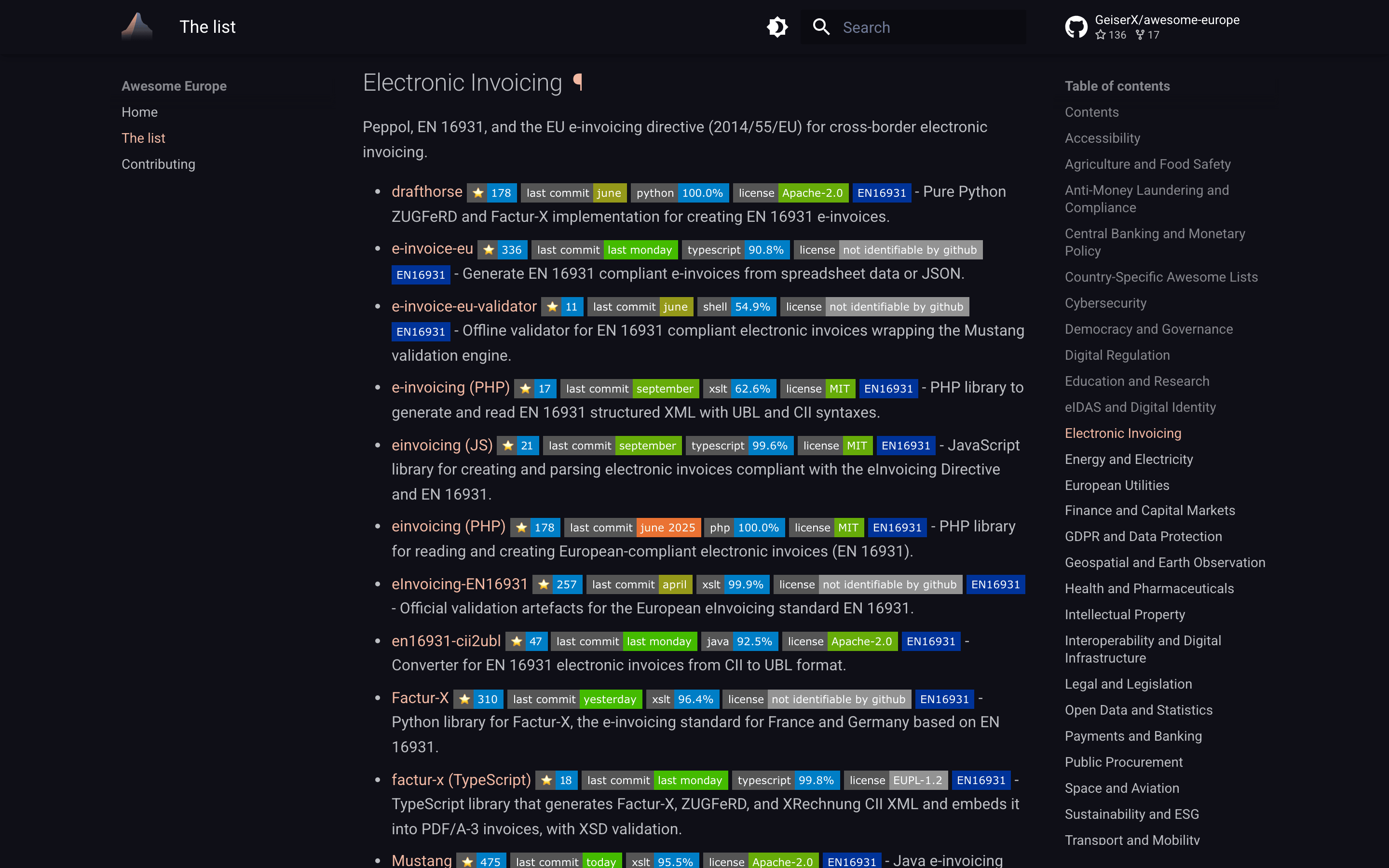1389x868 pixels.
Task: Go to Energy and Electricity section
Action: (x=1129, y=459)
